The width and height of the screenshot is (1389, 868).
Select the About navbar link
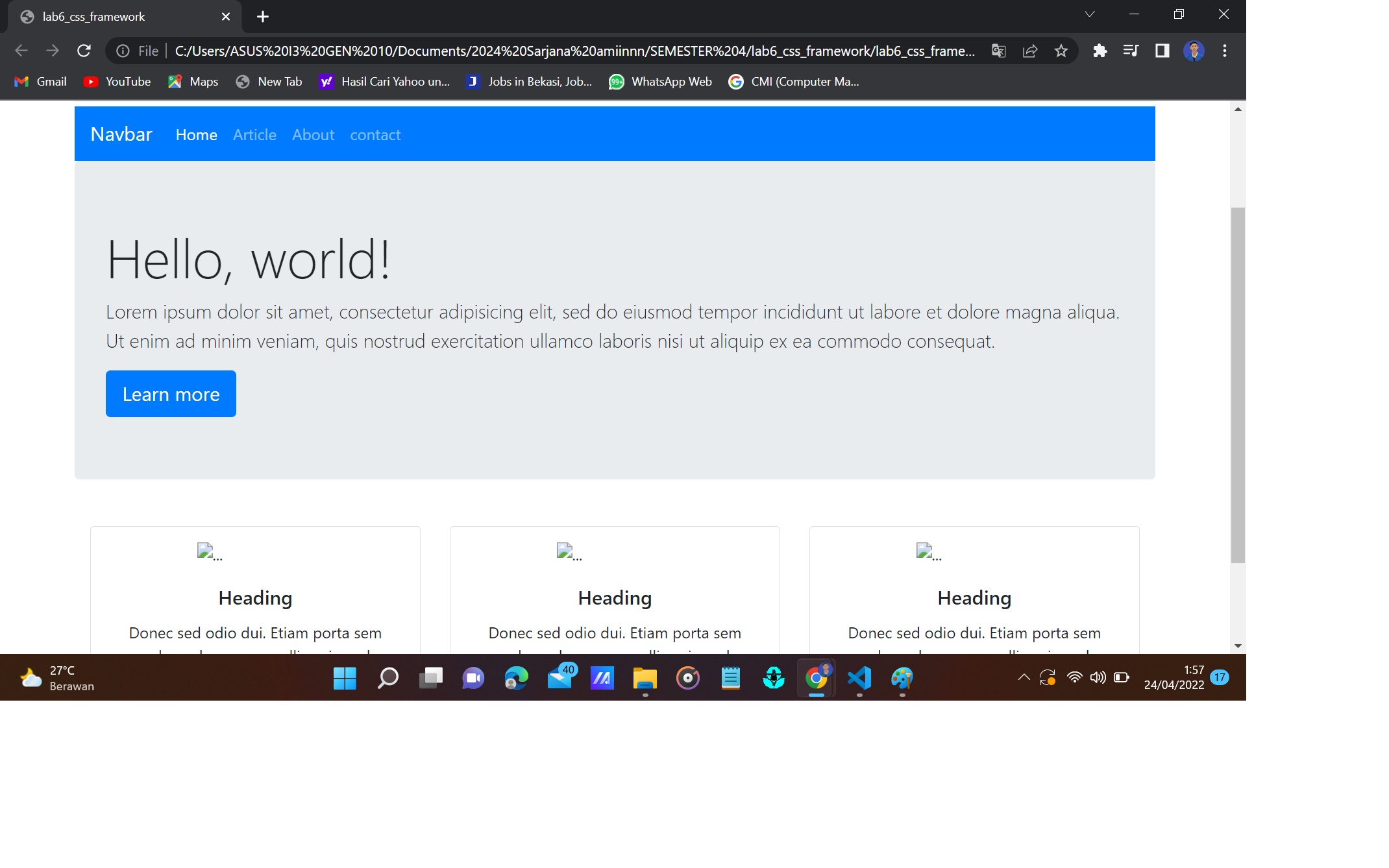click(313, 135)
